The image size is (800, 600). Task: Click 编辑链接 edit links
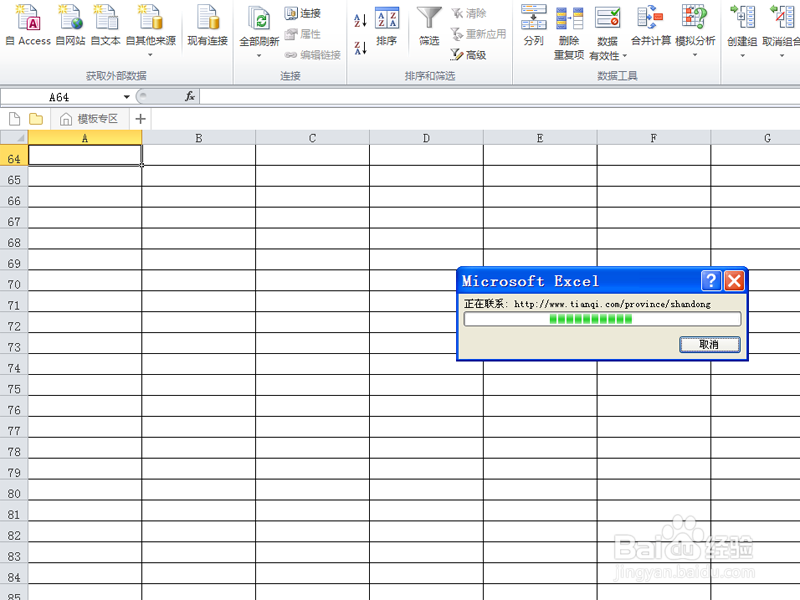[312, 55]
